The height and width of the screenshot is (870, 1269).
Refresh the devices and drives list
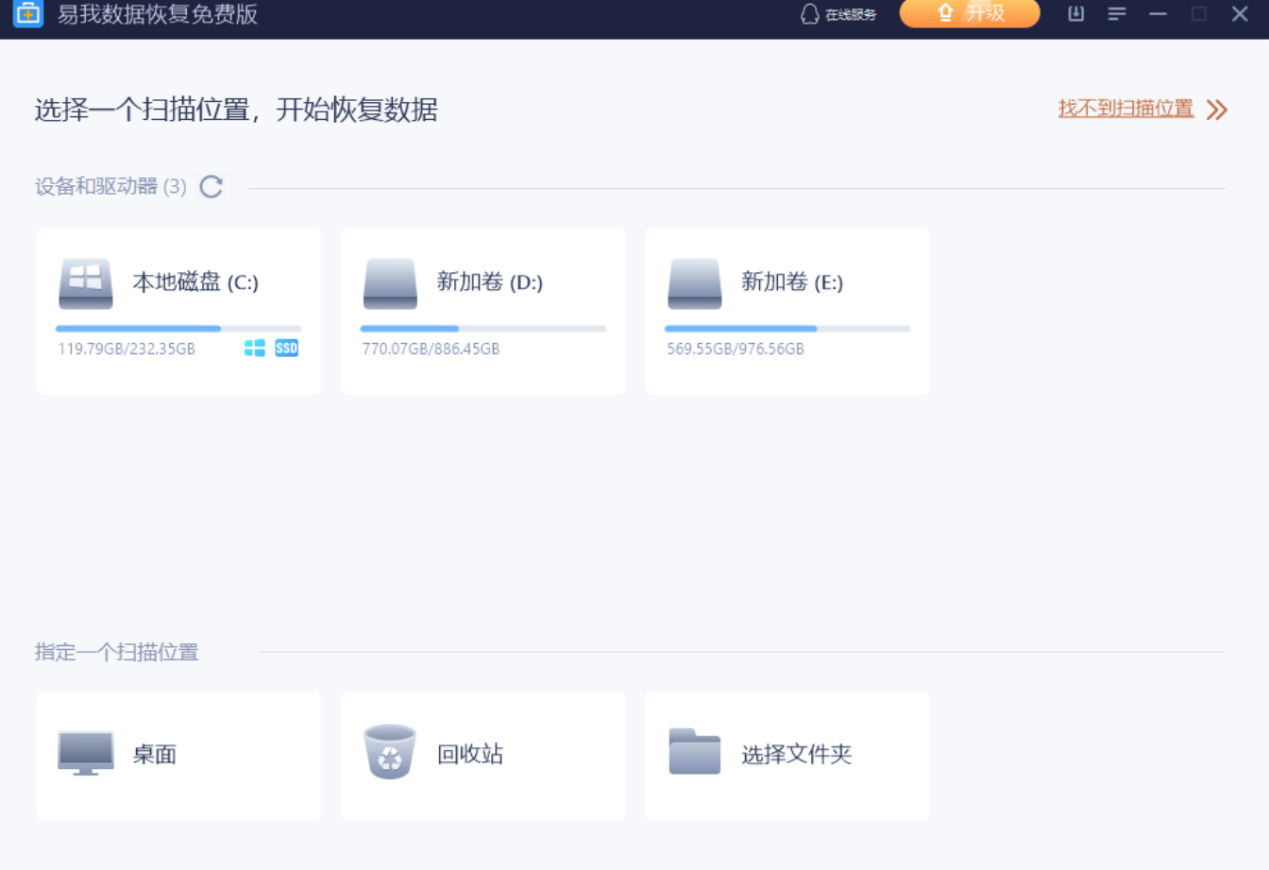point(210,186)
